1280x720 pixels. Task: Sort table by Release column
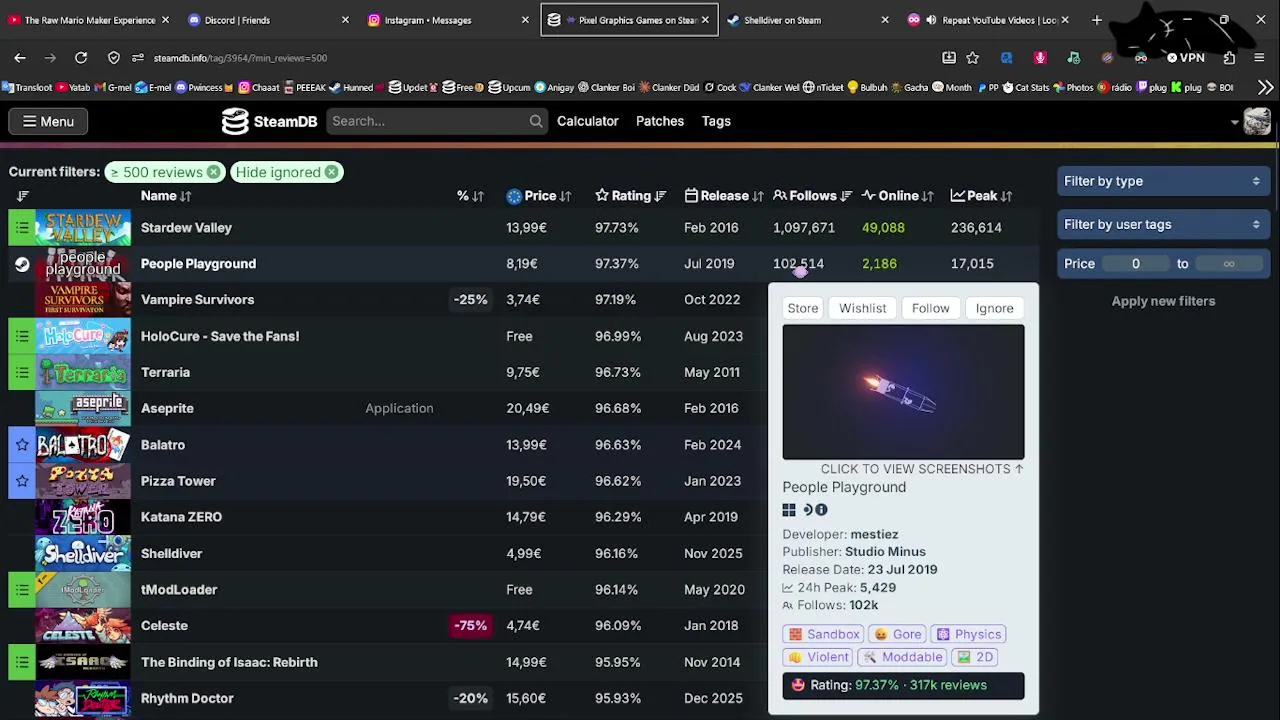pyautogui.click(x=724, y=196)
